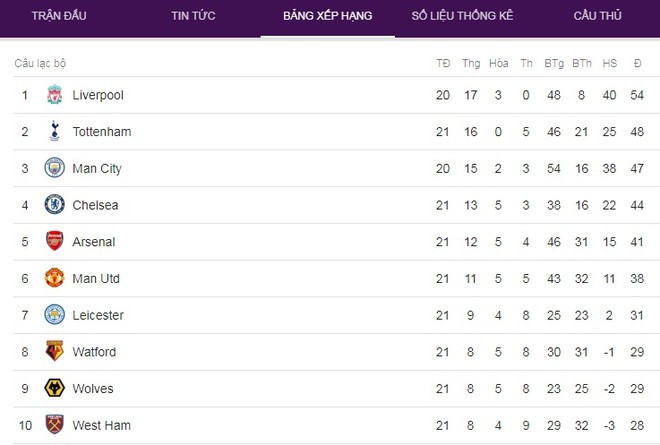This screenshot has height=445, width=660.
Task: Click the Liverpool club crest
Action: point(54,95)
